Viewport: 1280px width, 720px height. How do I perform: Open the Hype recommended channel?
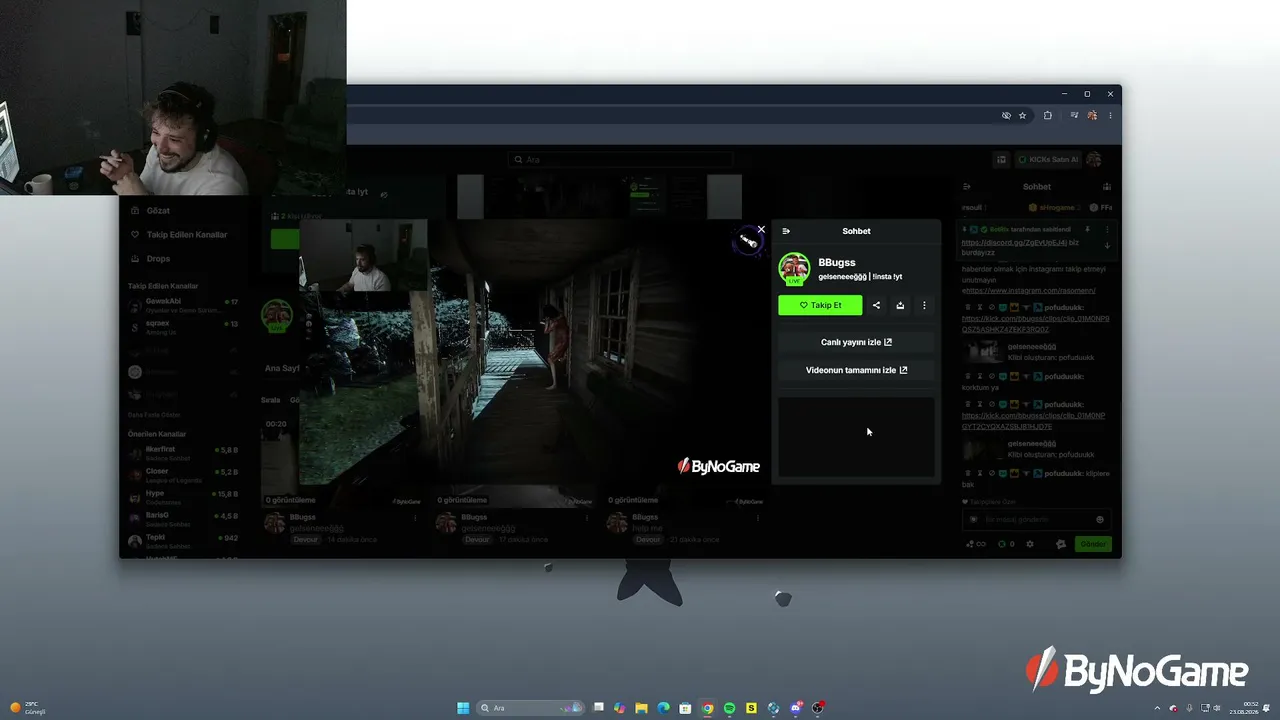(x=183, y=496)
